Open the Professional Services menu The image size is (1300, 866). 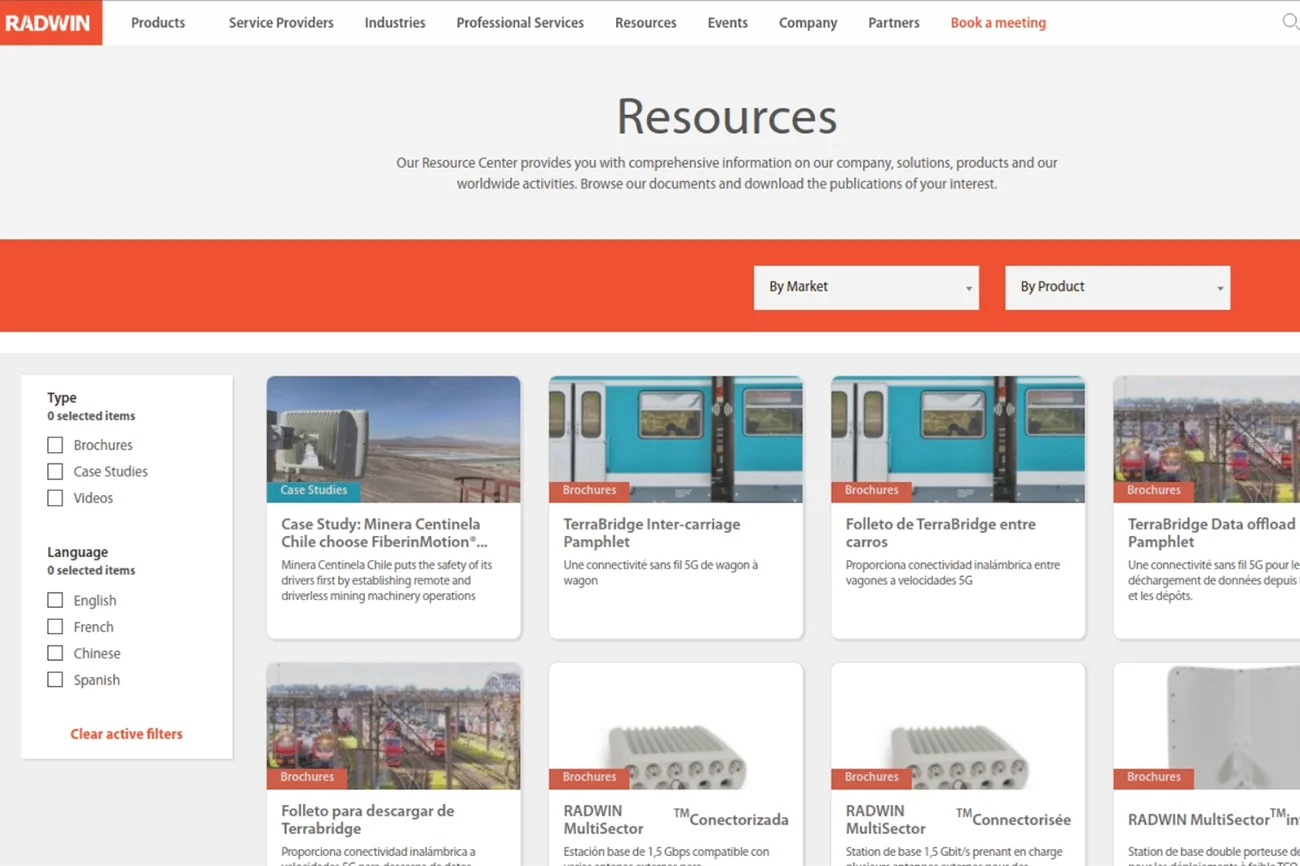point(520,23)
